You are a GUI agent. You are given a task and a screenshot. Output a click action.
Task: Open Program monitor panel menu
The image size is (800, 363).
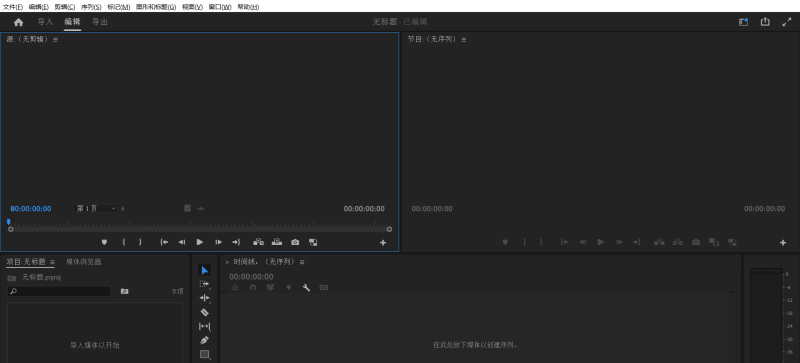point(464,40)
